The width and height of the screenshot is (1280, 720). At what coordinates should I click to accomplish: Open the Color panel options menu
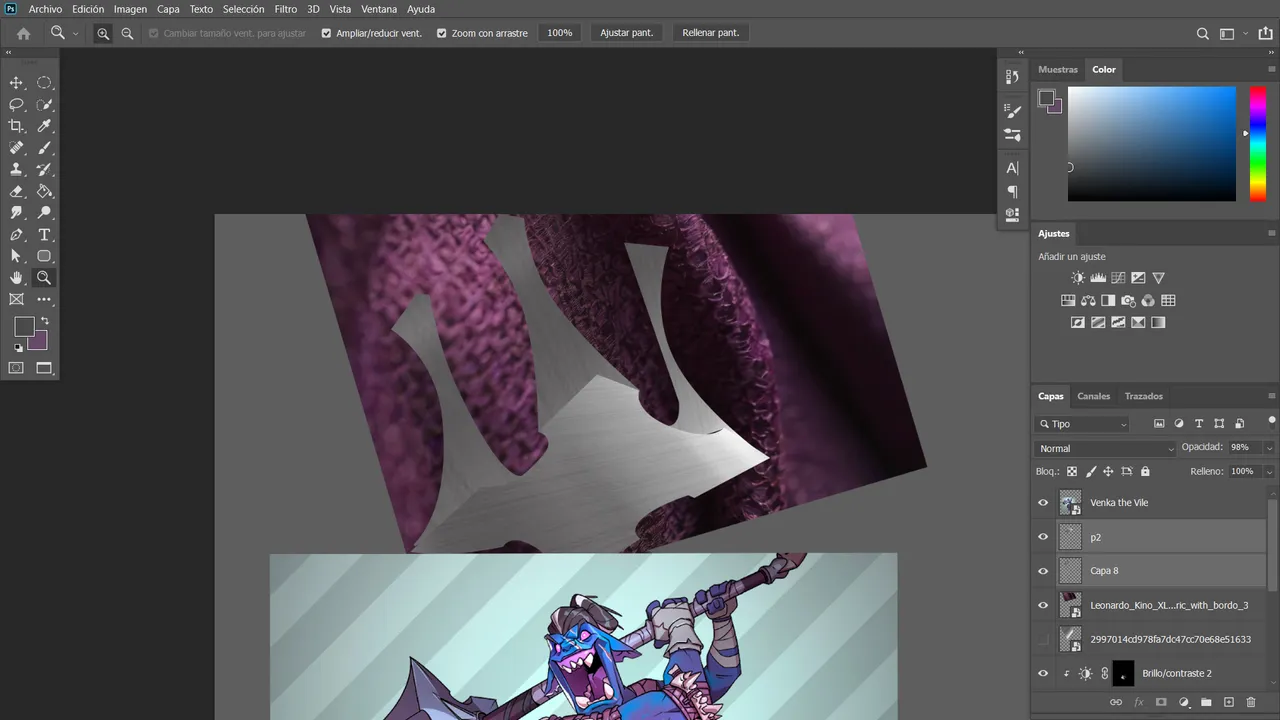1271,69
